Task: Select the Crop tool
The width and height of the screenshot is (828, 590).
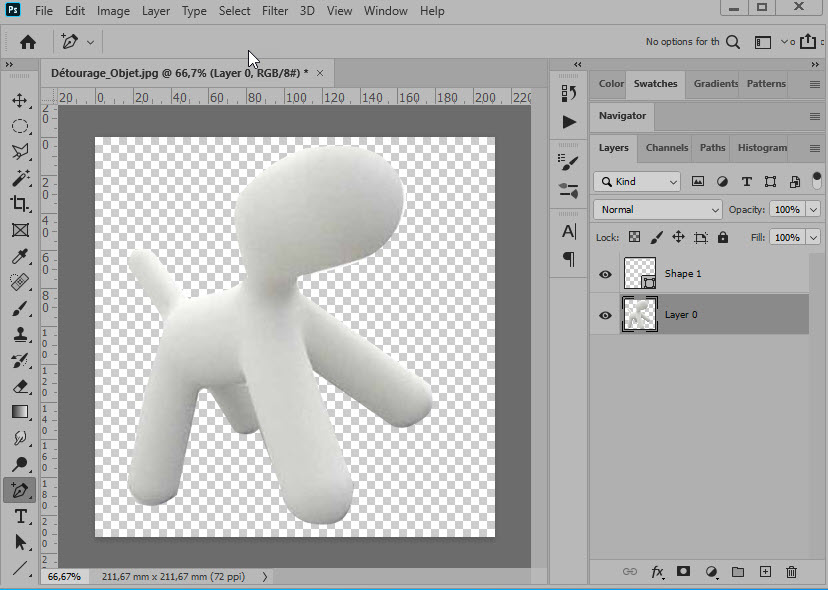Action: coord(20,204)
